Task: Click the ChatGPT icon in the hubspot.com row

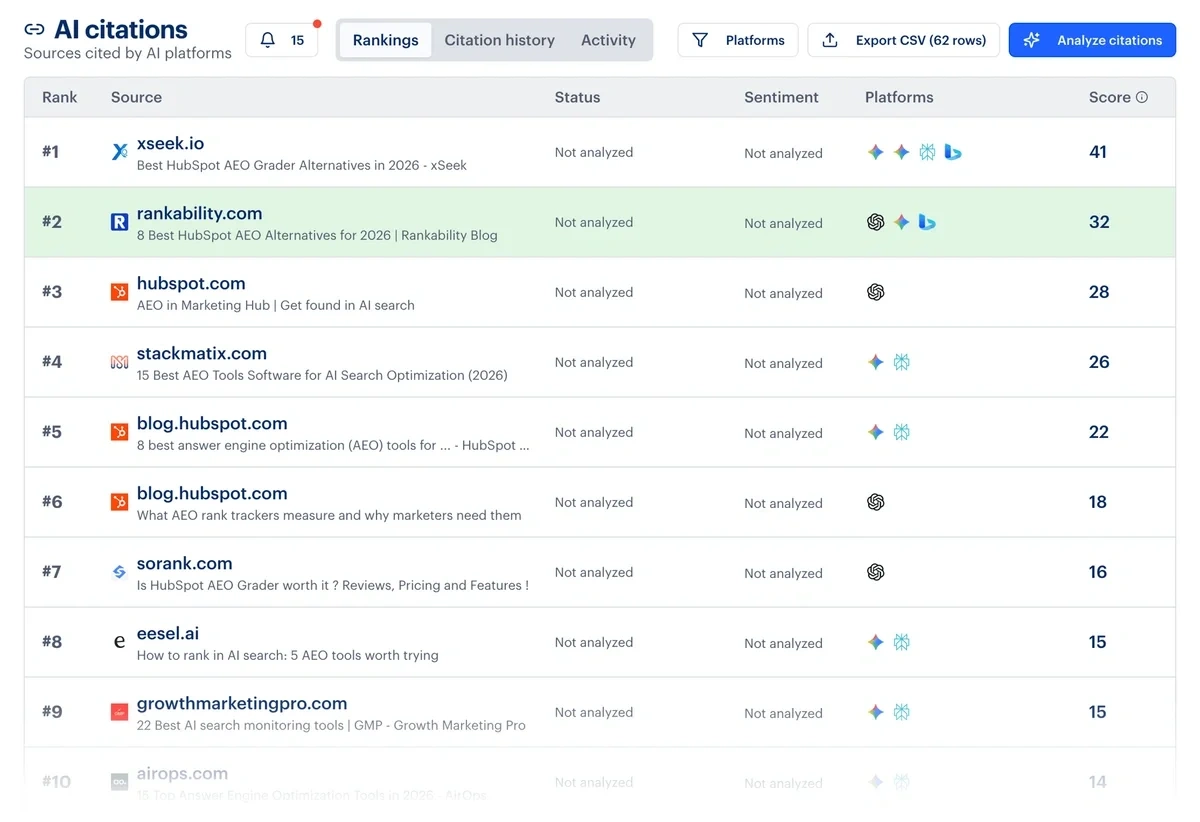Action: (x=876, y=292)
